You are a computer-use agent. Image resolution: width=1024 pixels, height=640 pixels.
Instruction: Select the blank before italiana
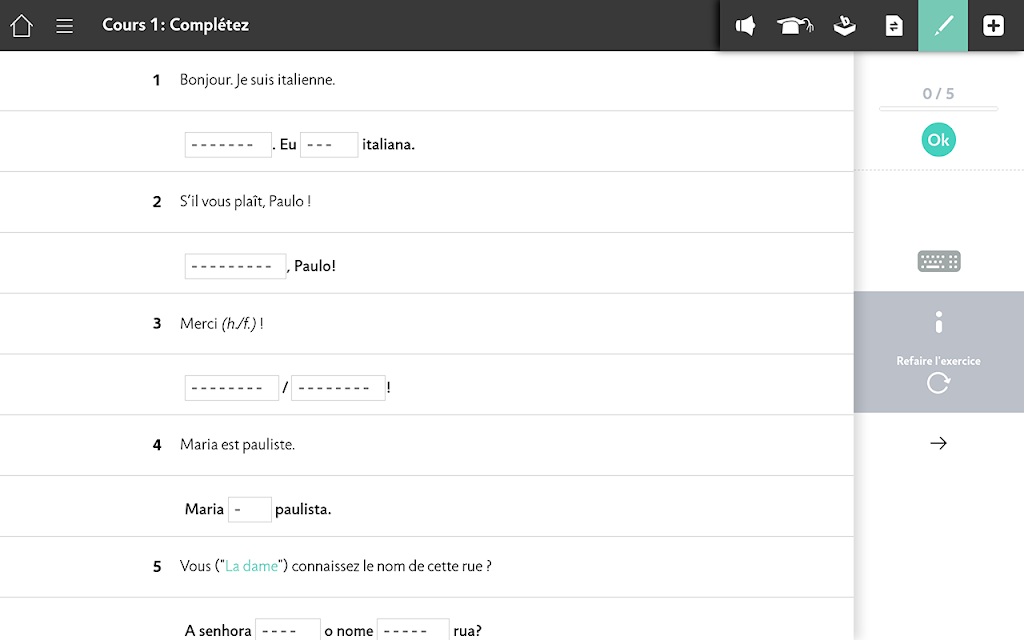click(x=329, y=144)
